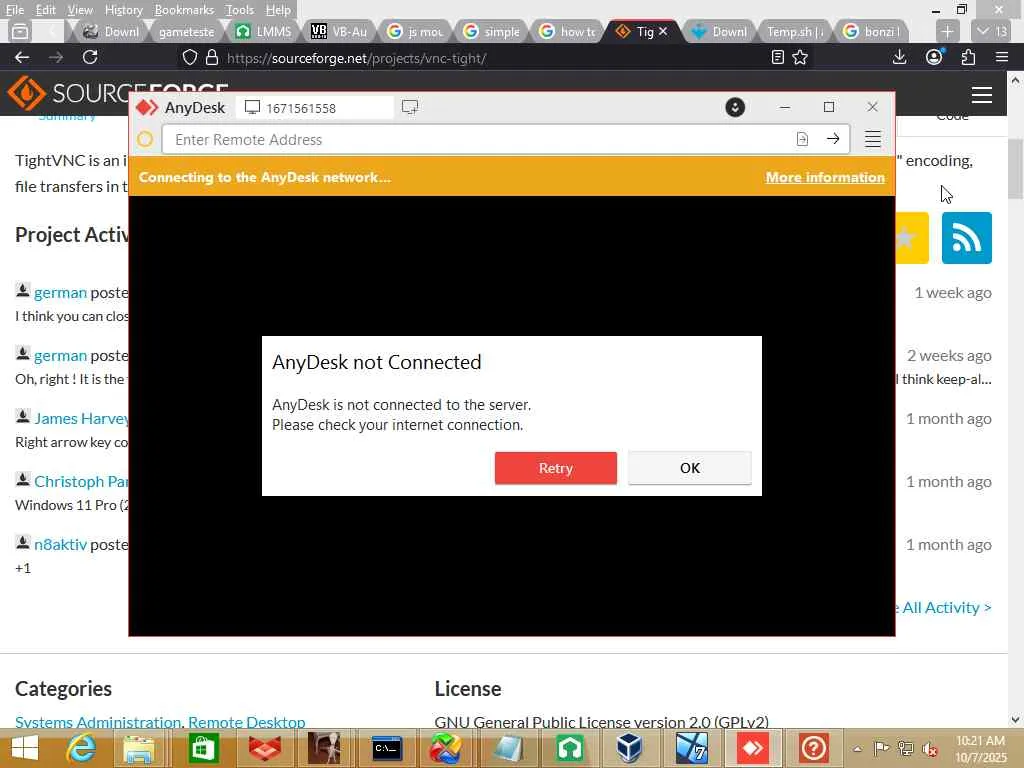Image resolution: width=1024 pixels, height=768 pixels.
Task: Click the site security padlock icon
Action: (212, 57)
